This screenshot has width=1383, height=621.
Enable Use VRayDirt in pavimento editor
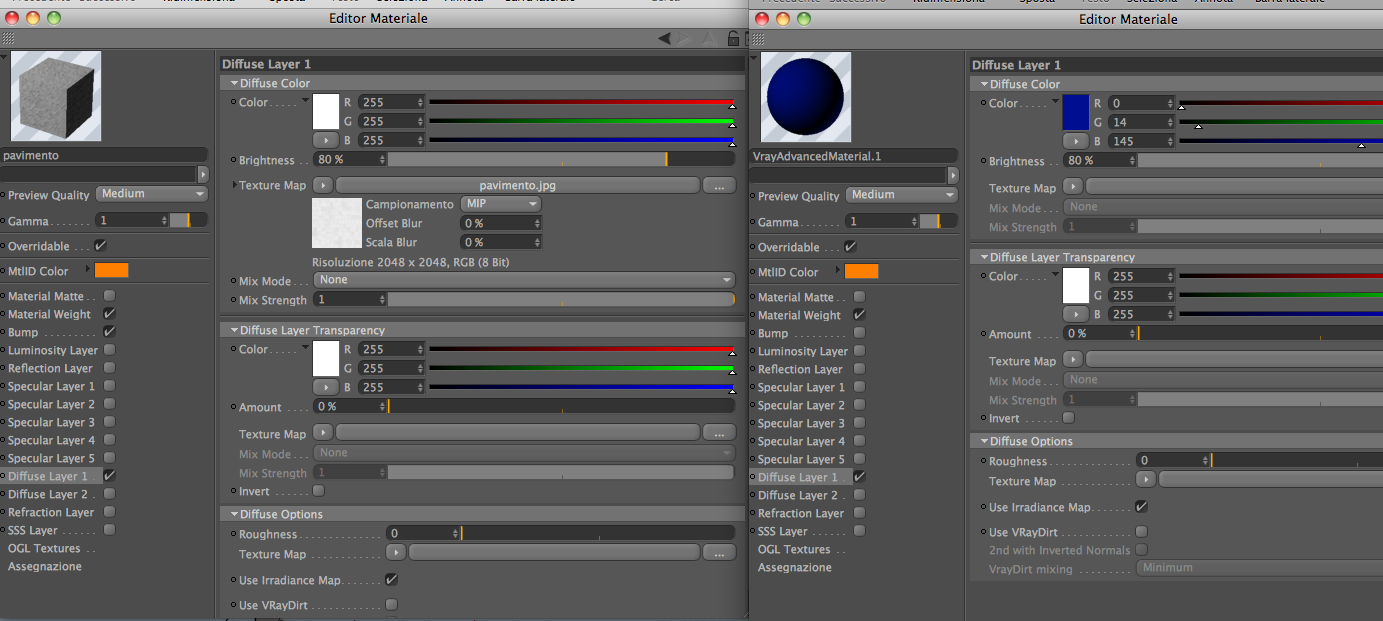(x=391, y=605)
